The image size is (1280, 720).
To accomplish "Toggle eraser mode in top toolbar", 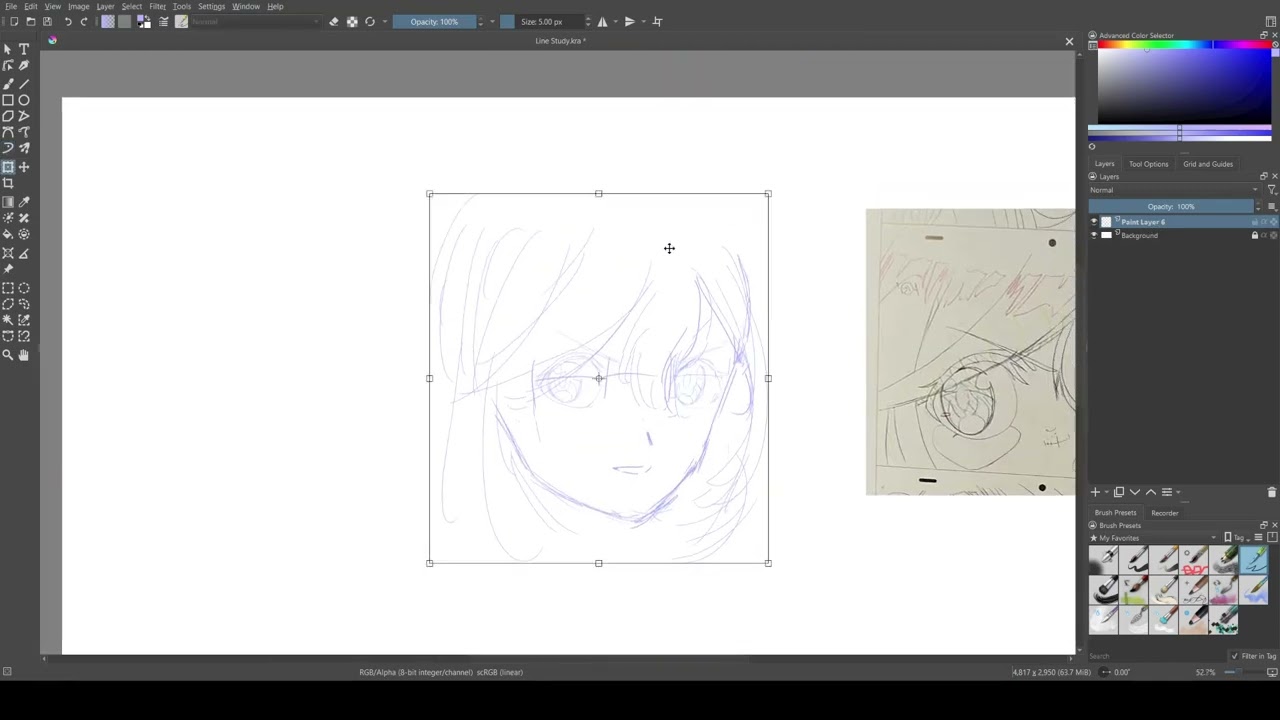I will pyautogui.click(x=334, y=22).
